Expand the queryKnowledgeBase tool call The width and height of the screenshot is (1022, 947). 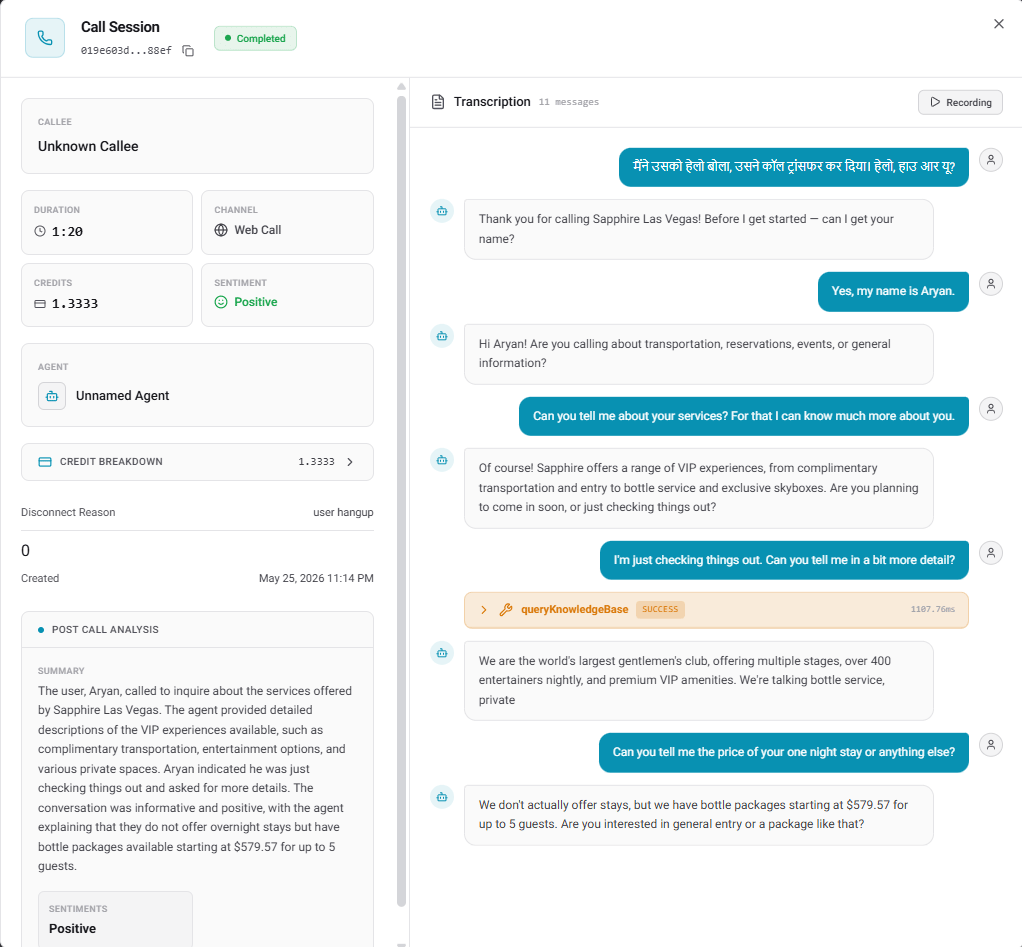pos(484,610)
